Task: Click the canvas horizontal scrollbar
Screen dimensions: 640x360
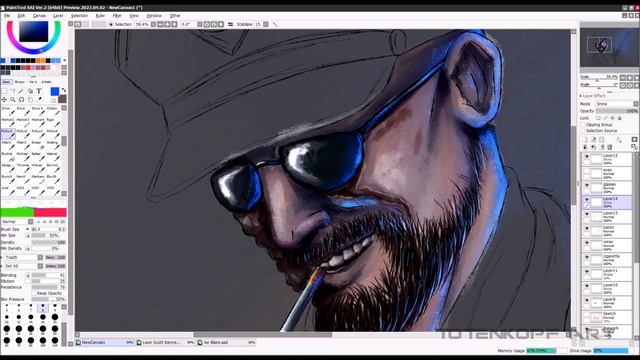Action: 262,335
